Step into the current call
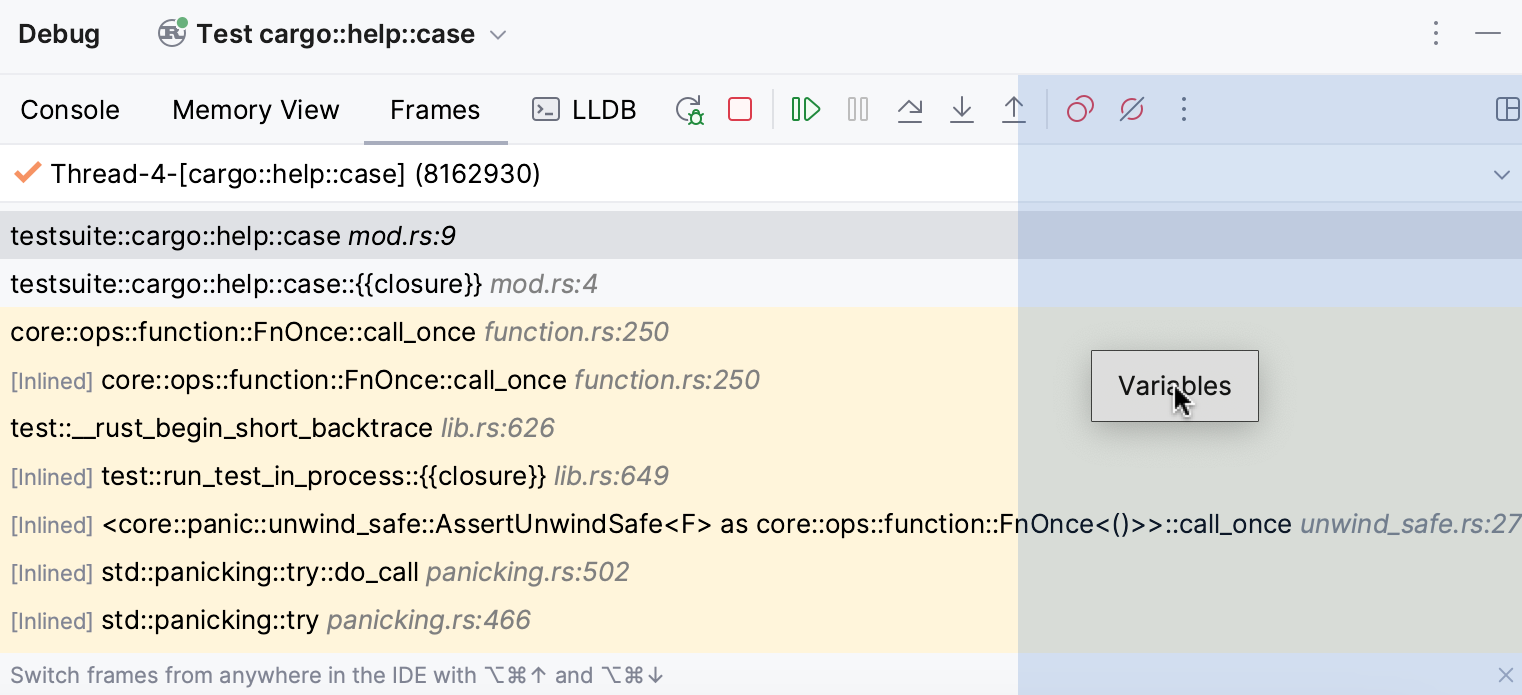Screen dimensions: 1522x695 962,109
